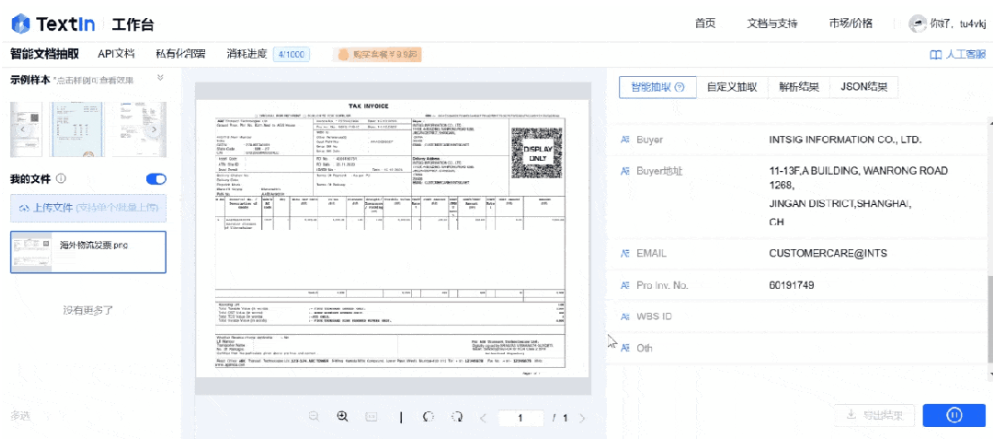Click the 4/1000 usage badge
The image size is (997, 446).
tap(291, 55)
